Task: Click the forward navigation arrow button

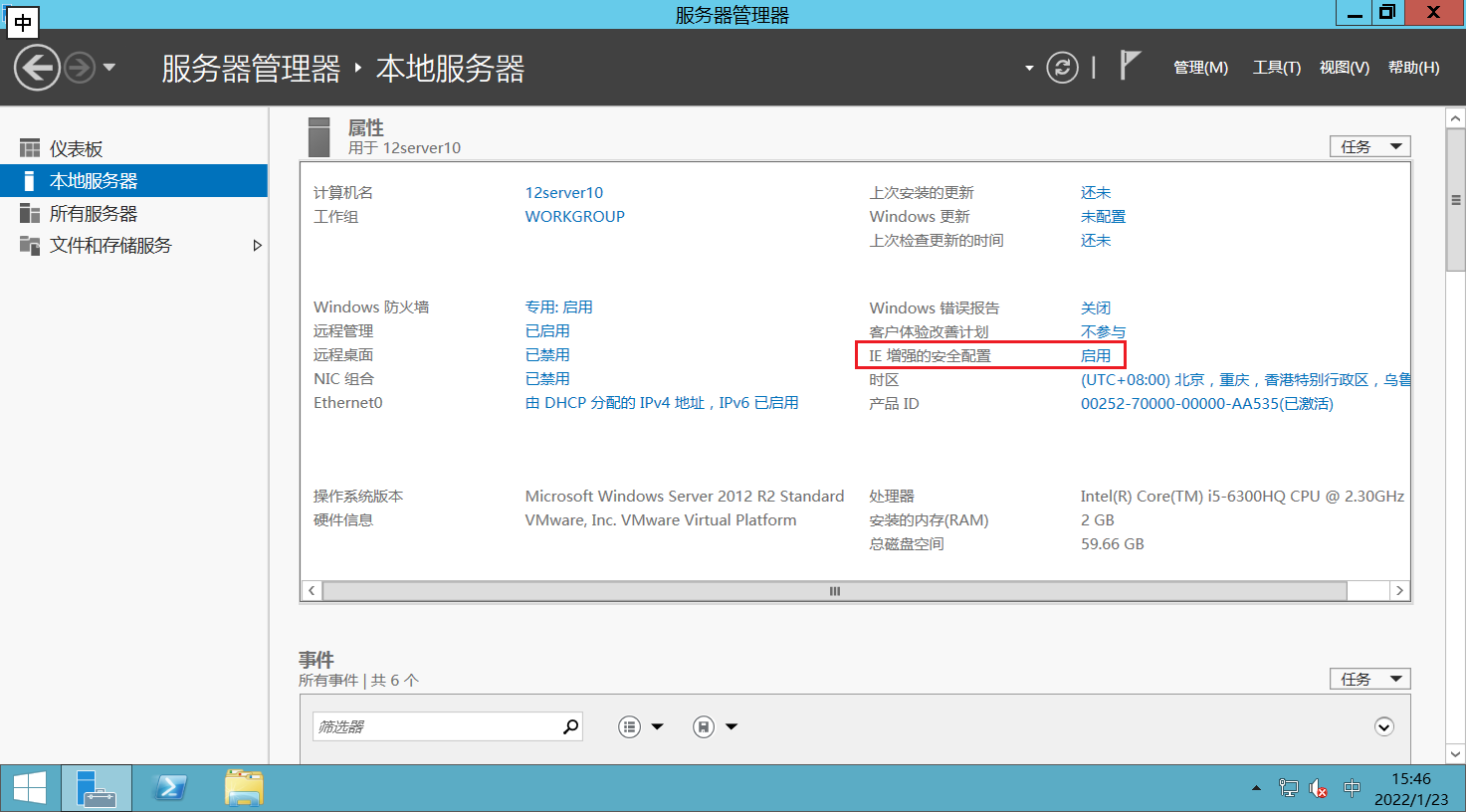Action: pyautogui.click(x=80, y=68)
